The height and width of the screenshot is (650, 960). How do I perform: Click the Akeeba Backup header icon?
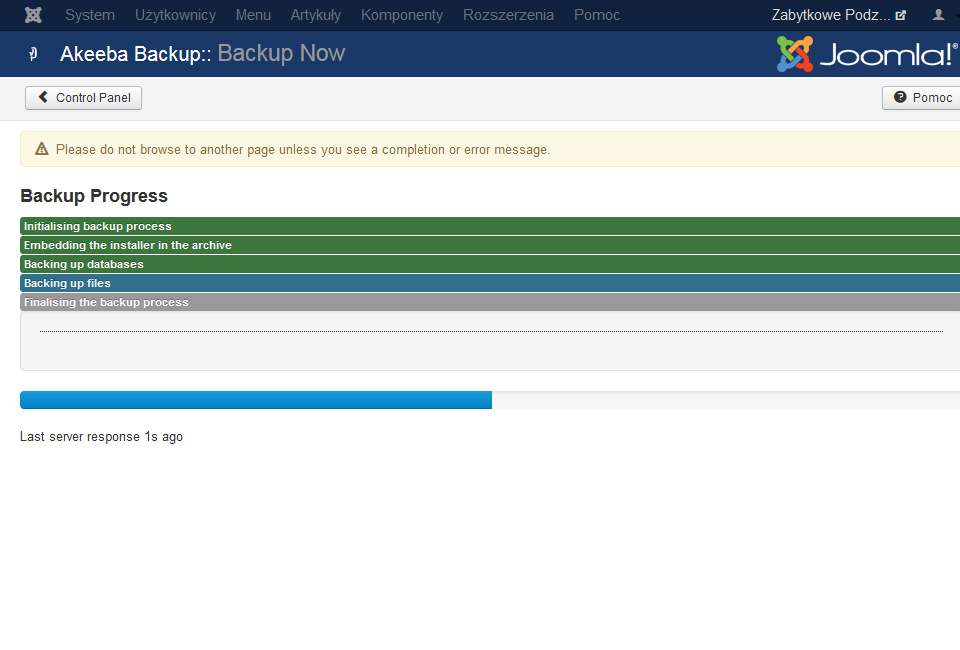click(34, 54)
